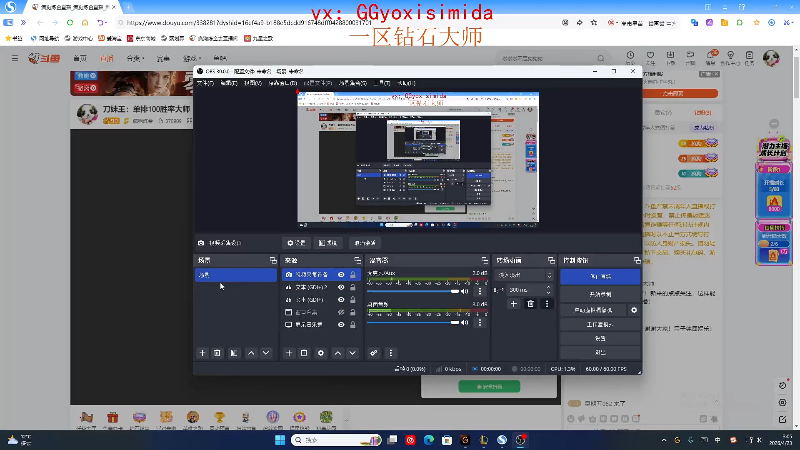Viewport: 800px width, 450px height.
Task: Open the OBS Help menu
Action: [x=406, y=83]
